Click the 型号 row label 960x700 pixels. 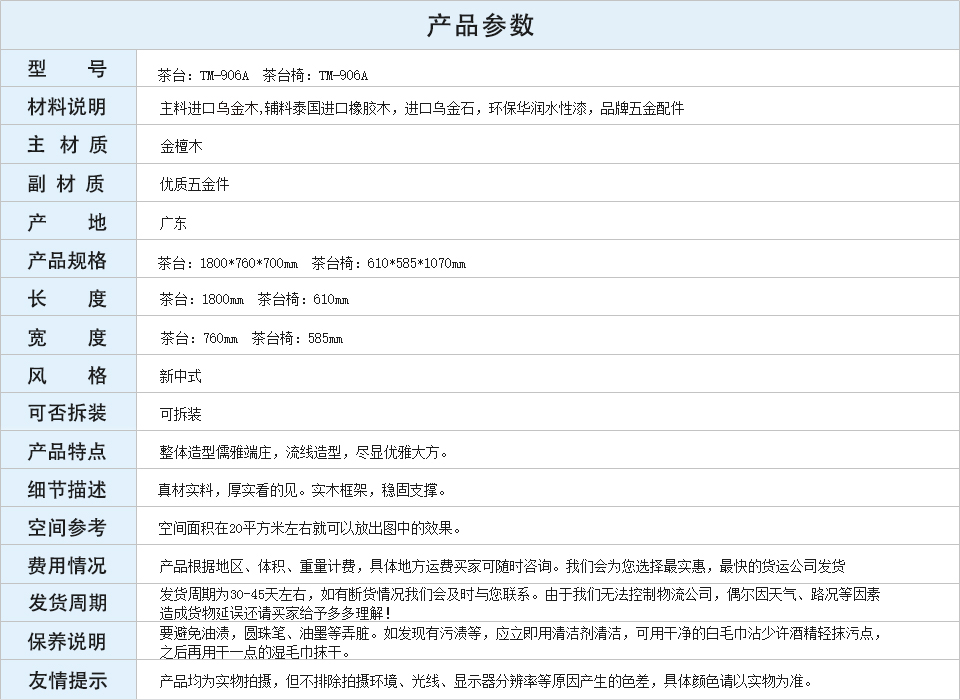click(x=67, y=69)
